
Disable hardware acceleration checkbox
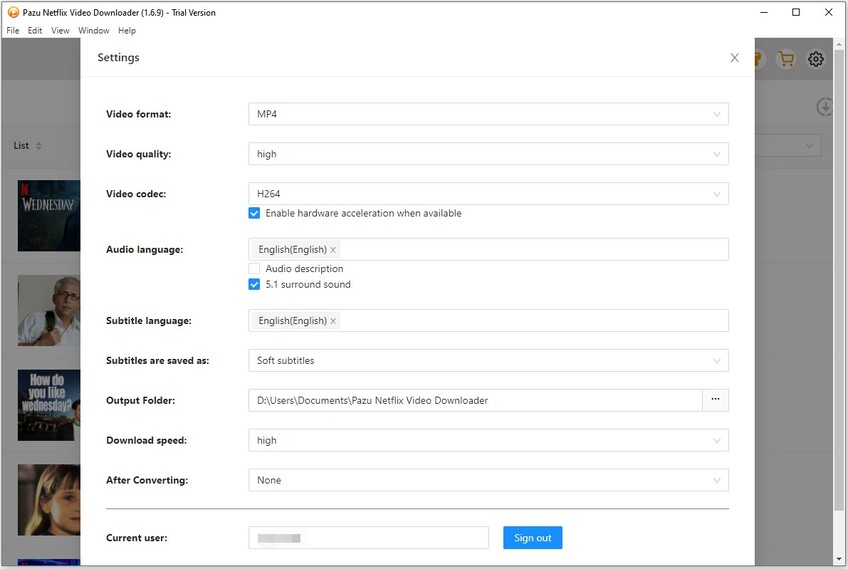point(254,213)
